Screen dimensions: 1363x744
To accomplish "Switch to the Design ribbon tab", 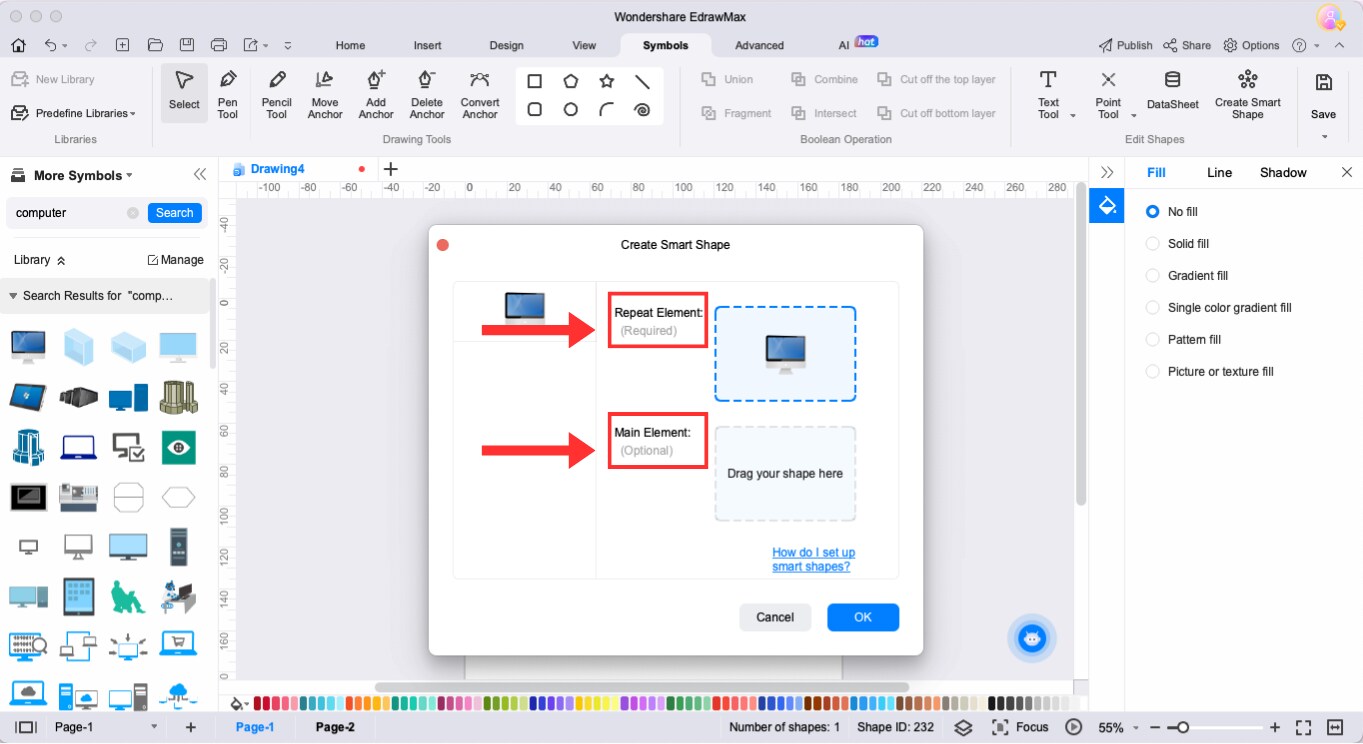I will [506, 46].
